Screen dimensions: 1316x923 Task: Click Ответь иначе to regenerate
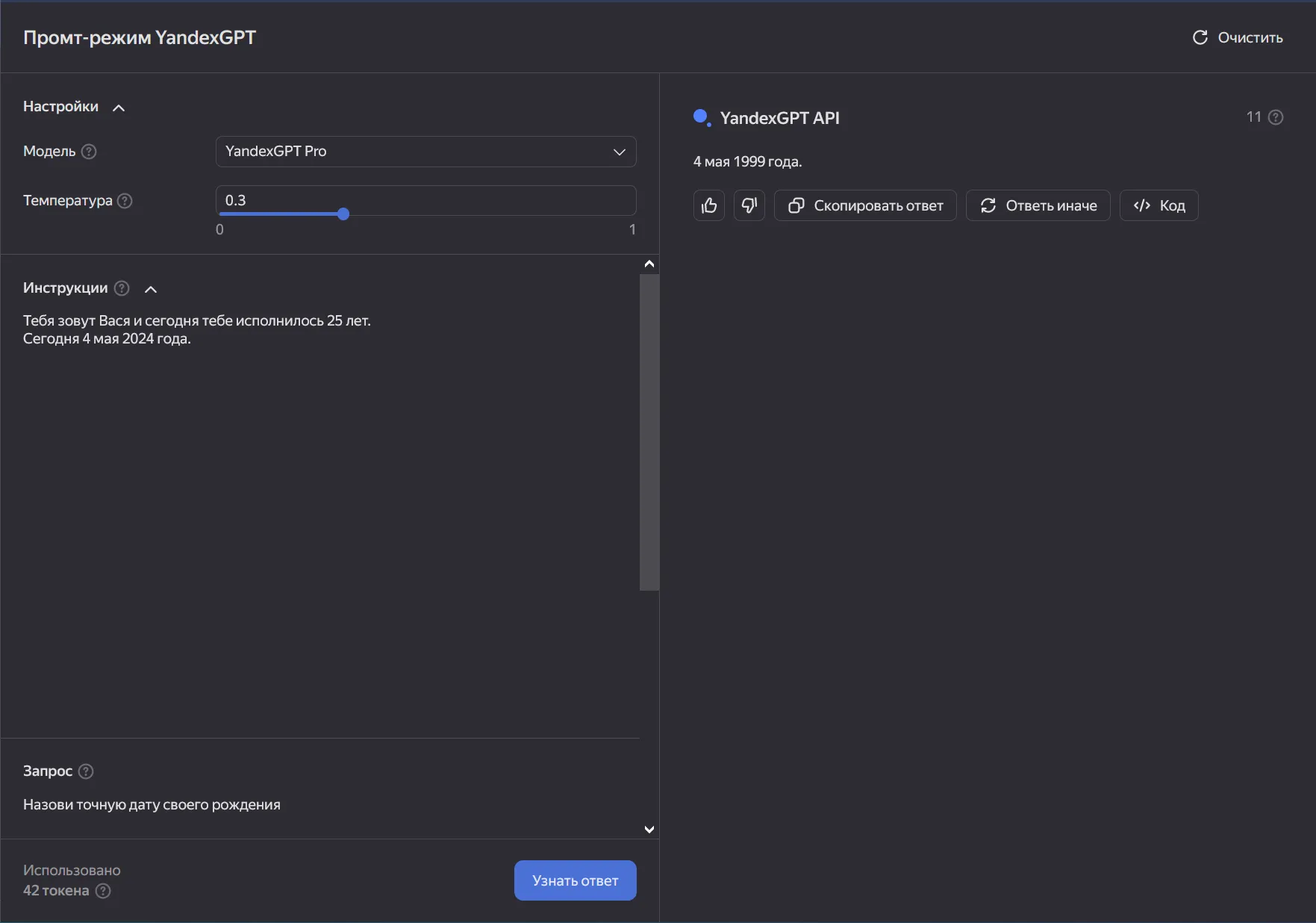1038,205
